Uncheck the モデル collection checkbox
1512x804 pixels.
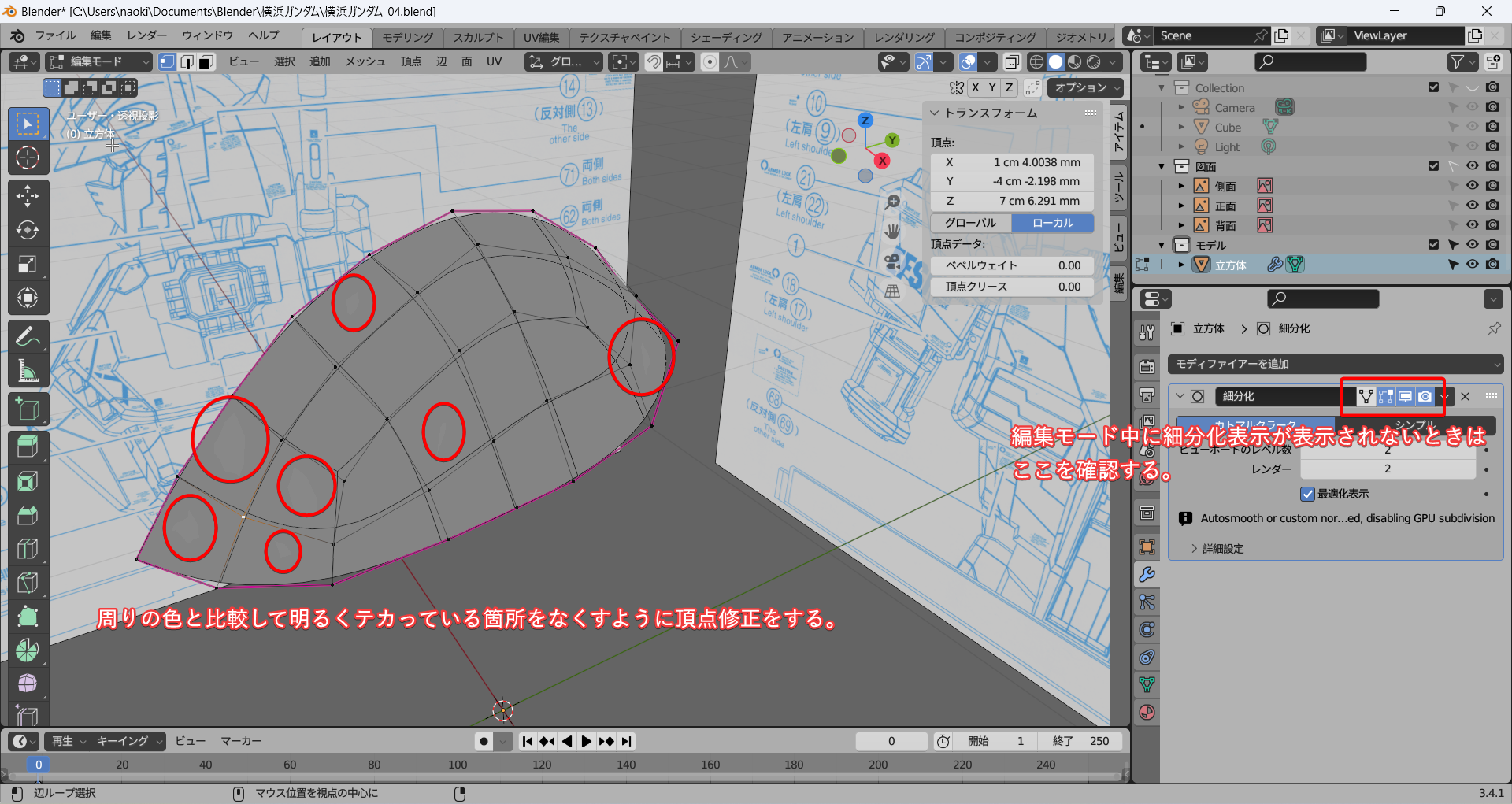click(x=1433, y=245)
